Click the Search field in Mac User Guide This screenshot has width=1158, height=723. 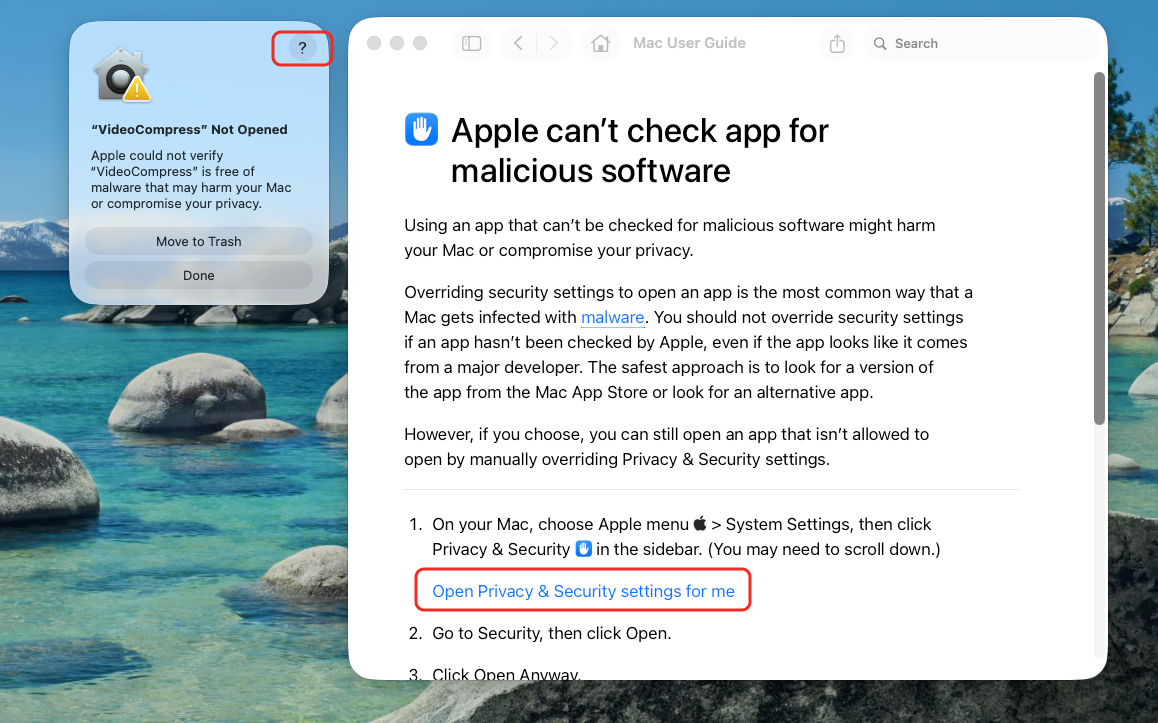point(981,44)
